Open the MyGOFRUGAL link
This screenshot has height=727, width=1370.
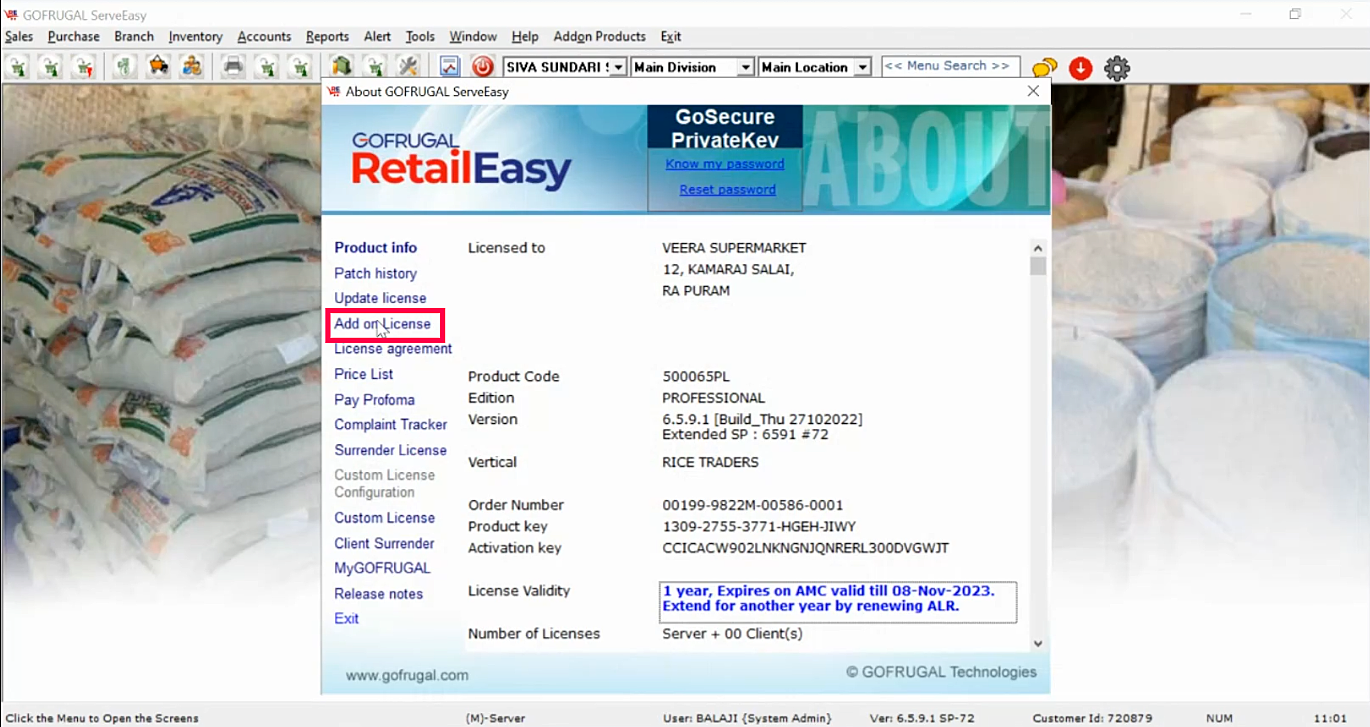pyautogui.click(x=382, y=568)
